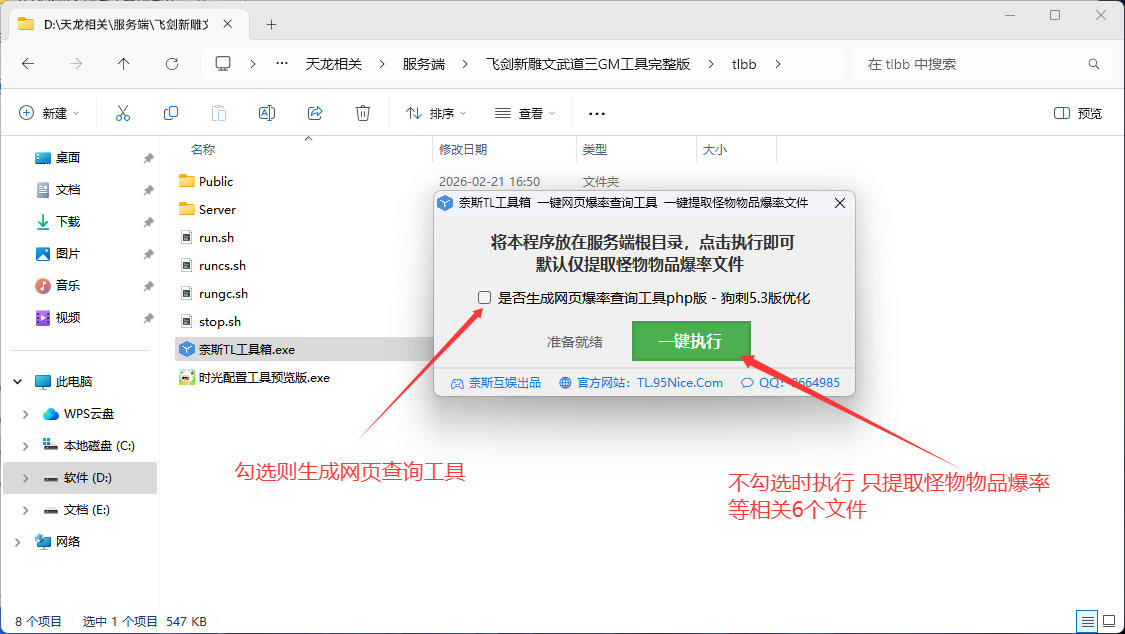Click the cut scissors icon in toolbar
Screen dimensions: 1125x634
tap(123, 113)
